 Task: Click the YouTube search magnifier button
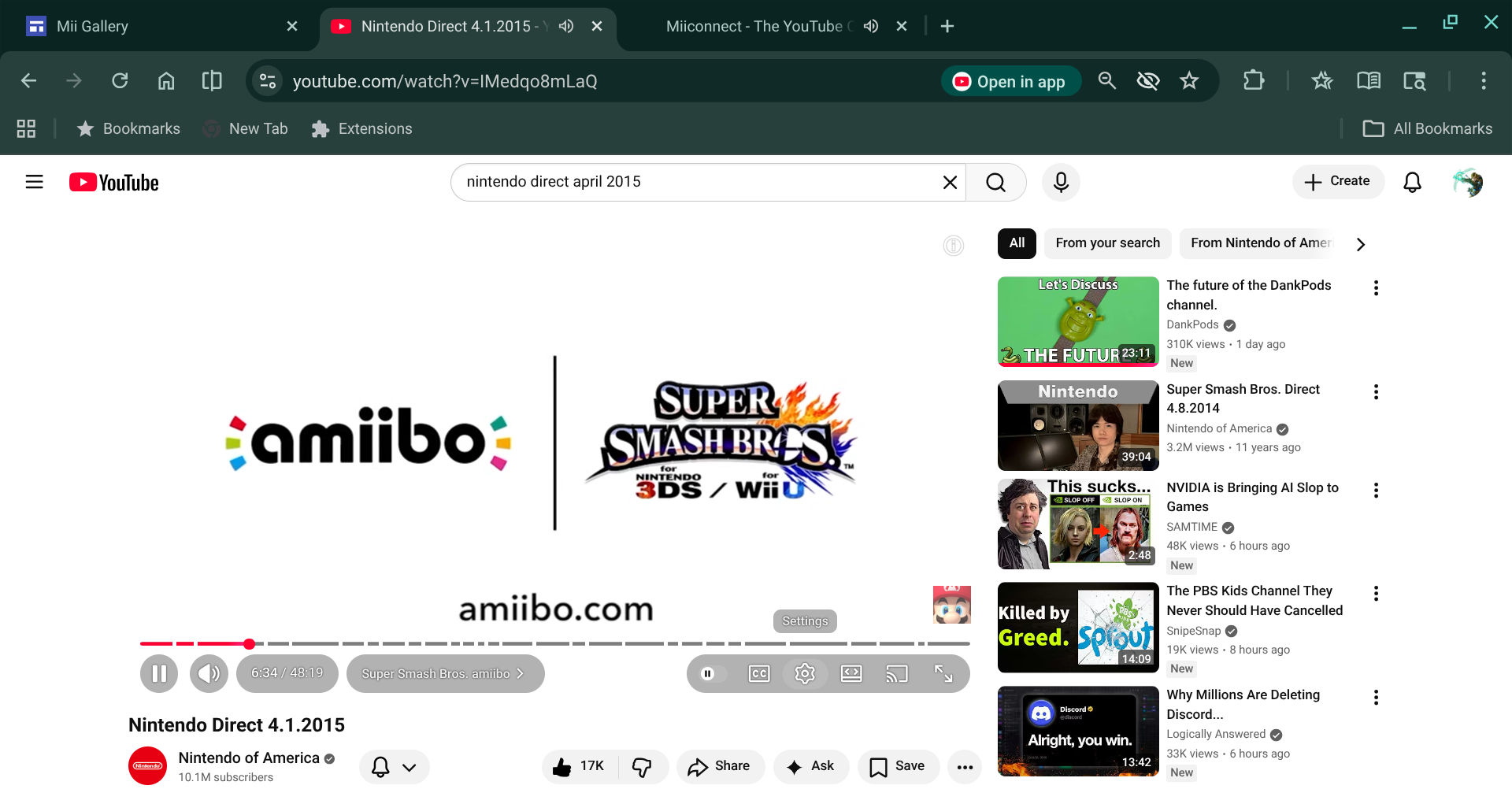(996, 183)
